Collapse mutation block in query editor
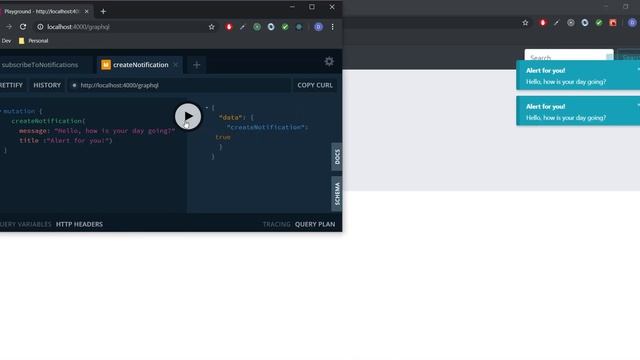Image resolution: width=640 pixels, height=360 pixels. coord(1,111)
